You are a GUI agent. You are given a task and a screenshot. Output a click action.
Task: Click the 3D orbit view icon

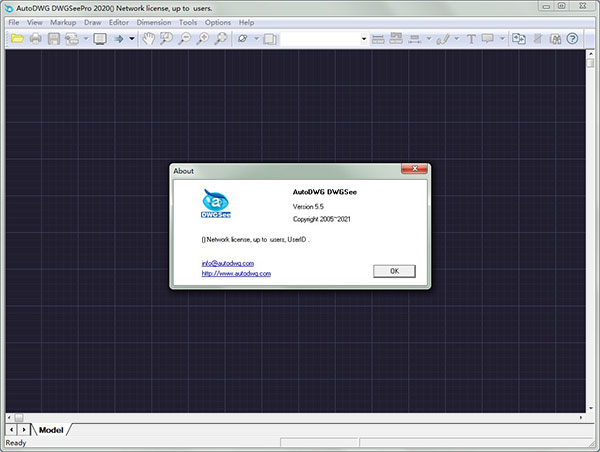point(243,39)
